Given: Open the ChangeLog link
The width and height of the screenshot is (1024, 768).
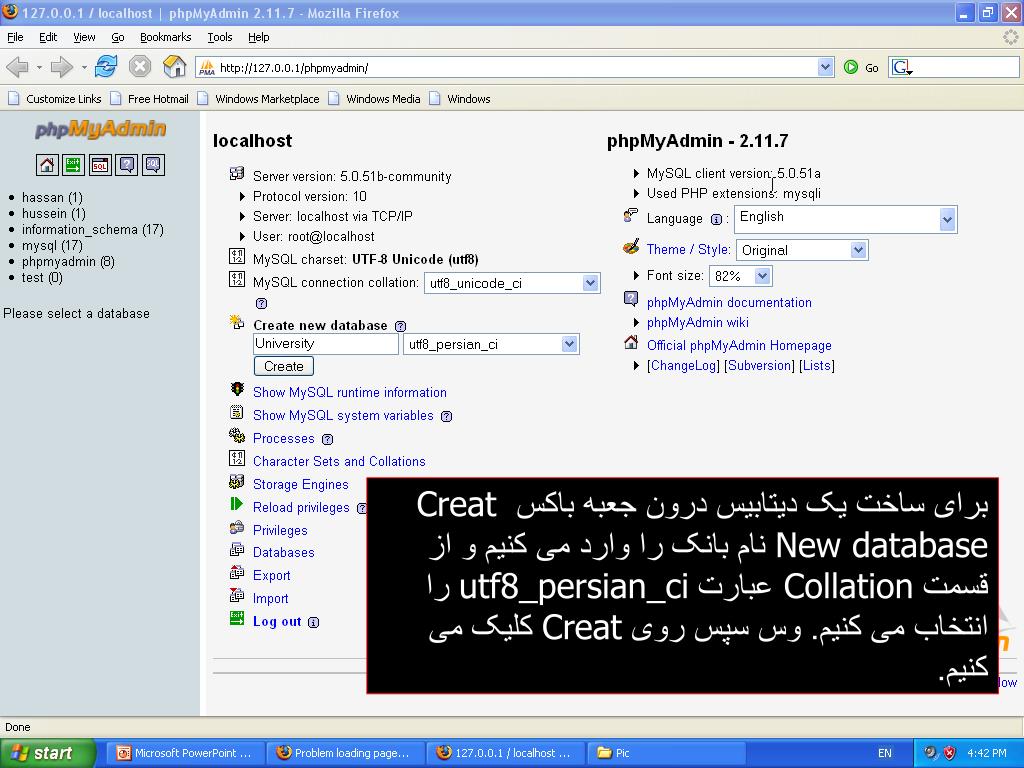Looking at the screenshot, I should click(683, 366).
